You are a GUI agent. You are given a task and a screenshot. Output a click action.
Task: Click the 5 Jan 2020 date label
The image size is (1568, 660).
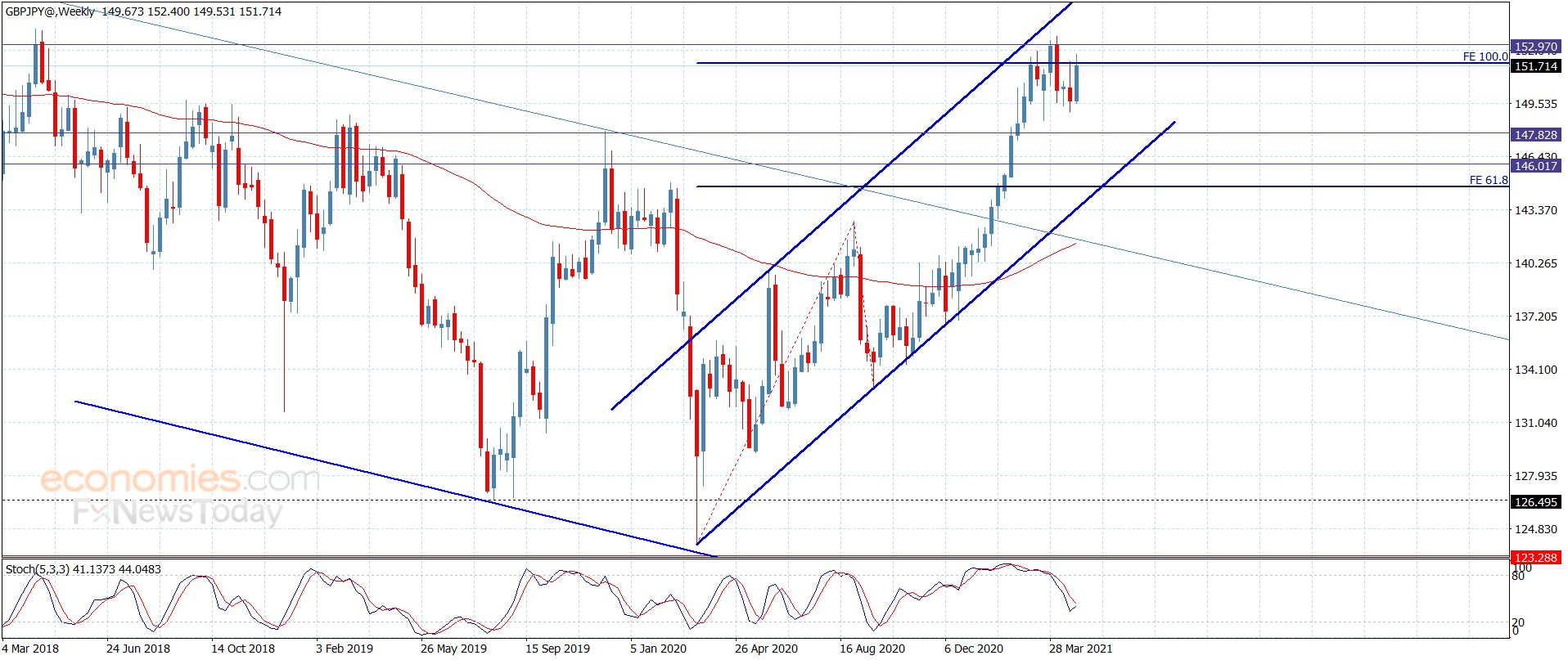click(x=658, y=649)
